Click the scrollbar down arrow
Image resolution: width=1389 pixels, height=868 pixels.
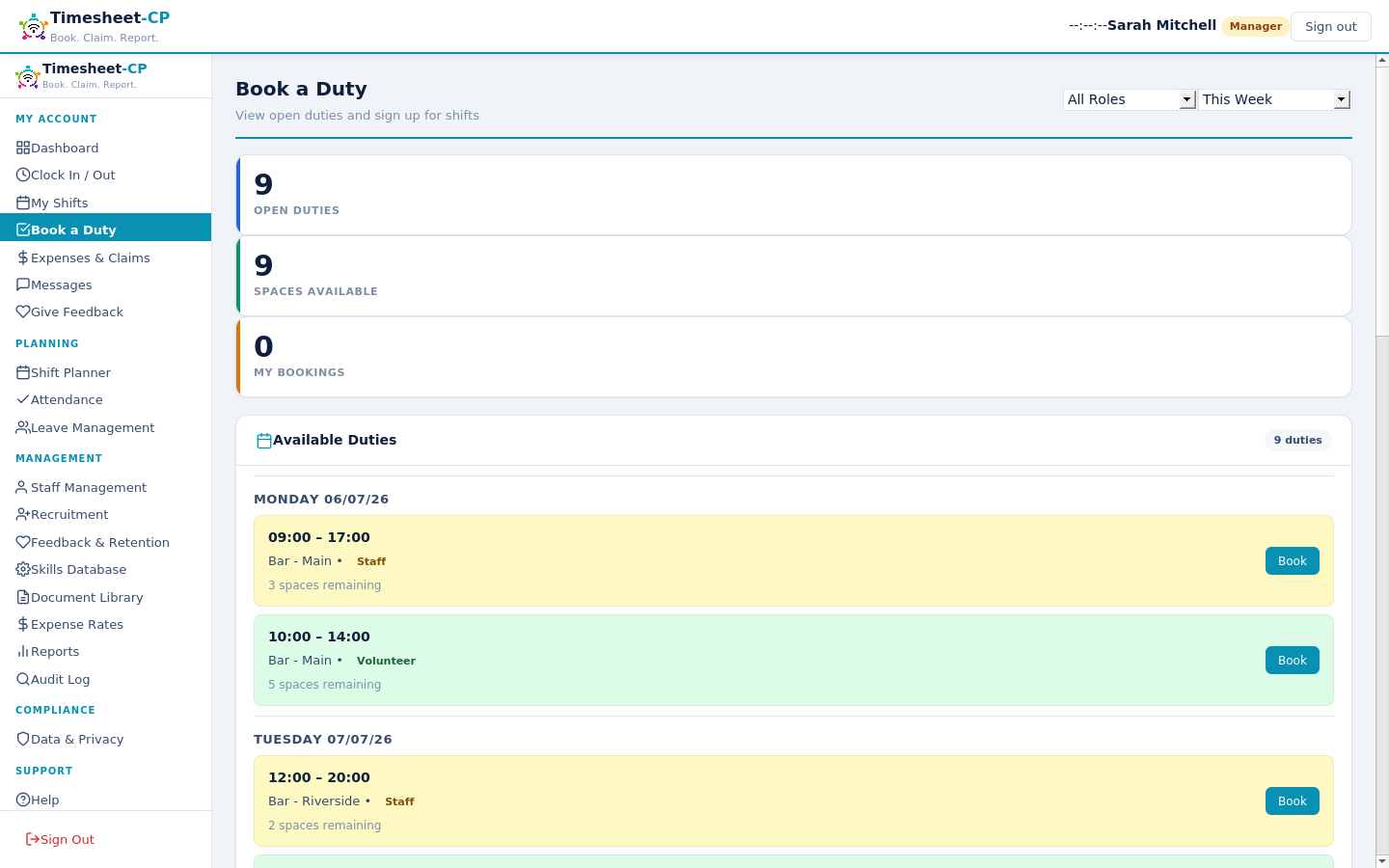click(1382, 860)
